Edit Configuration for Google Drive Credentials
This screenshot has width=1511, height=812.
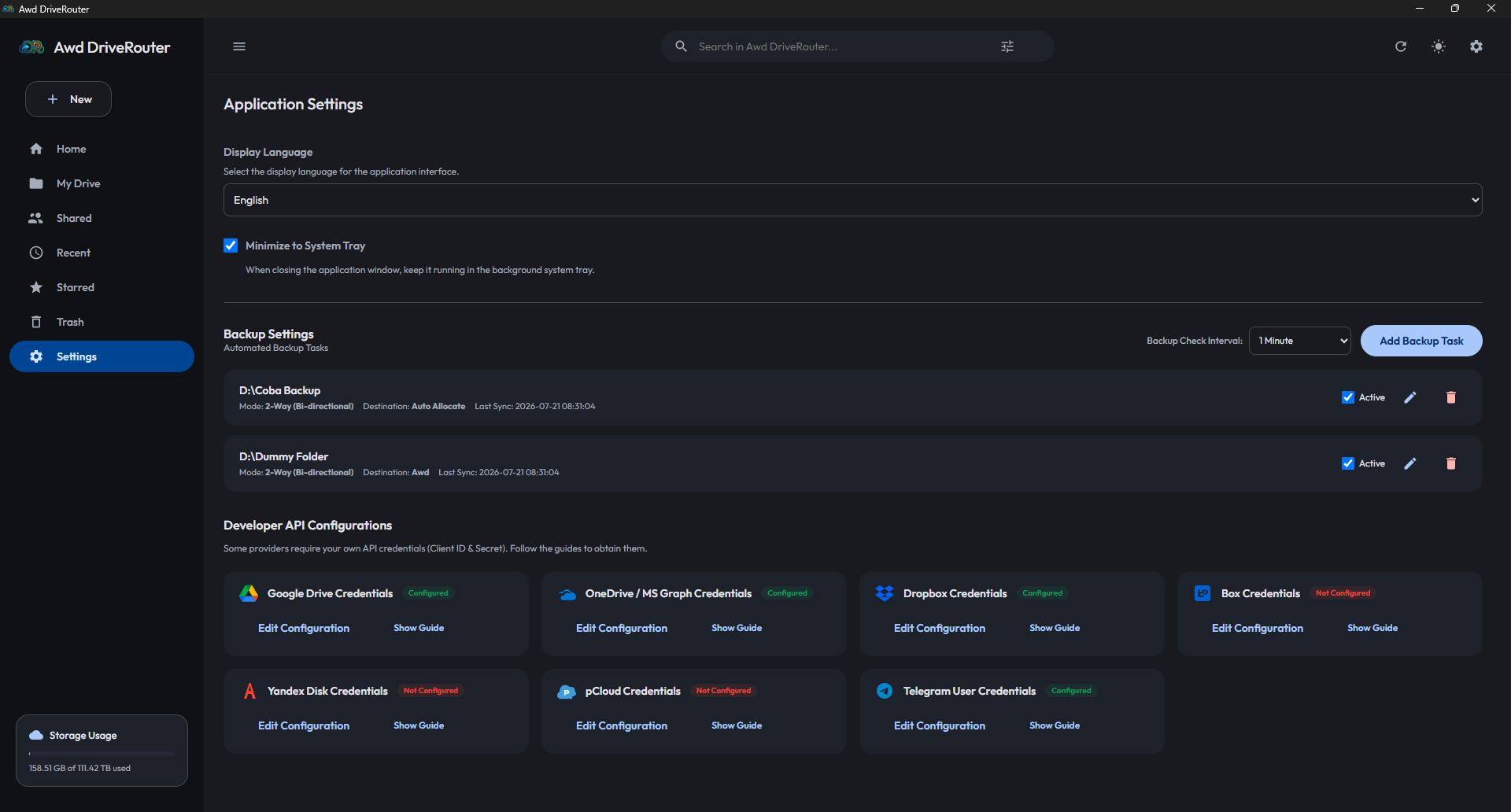304,628
